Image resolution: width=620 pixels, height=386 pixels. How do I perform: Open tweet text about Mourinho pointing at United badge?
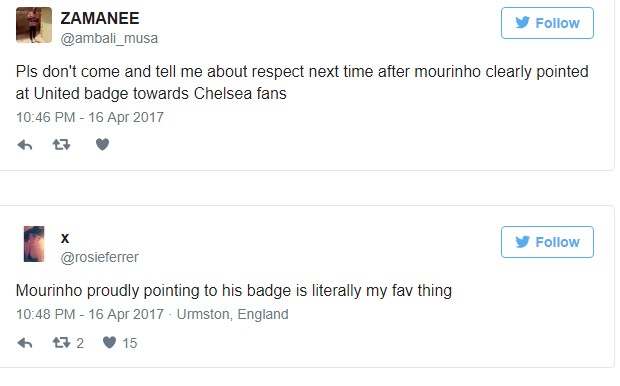[302, 83]
